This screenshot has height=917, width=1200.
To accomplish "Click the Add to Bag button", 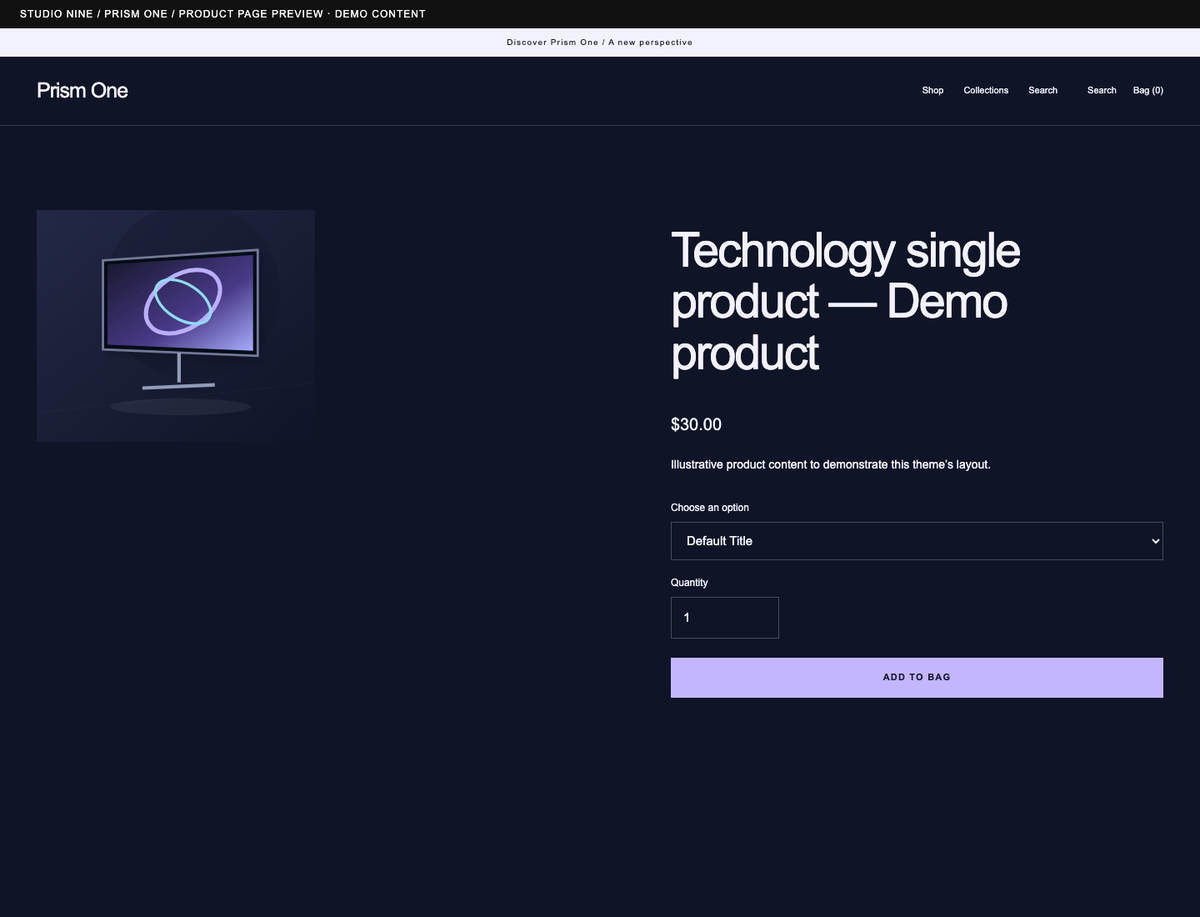I will click(x=917, y=678).
